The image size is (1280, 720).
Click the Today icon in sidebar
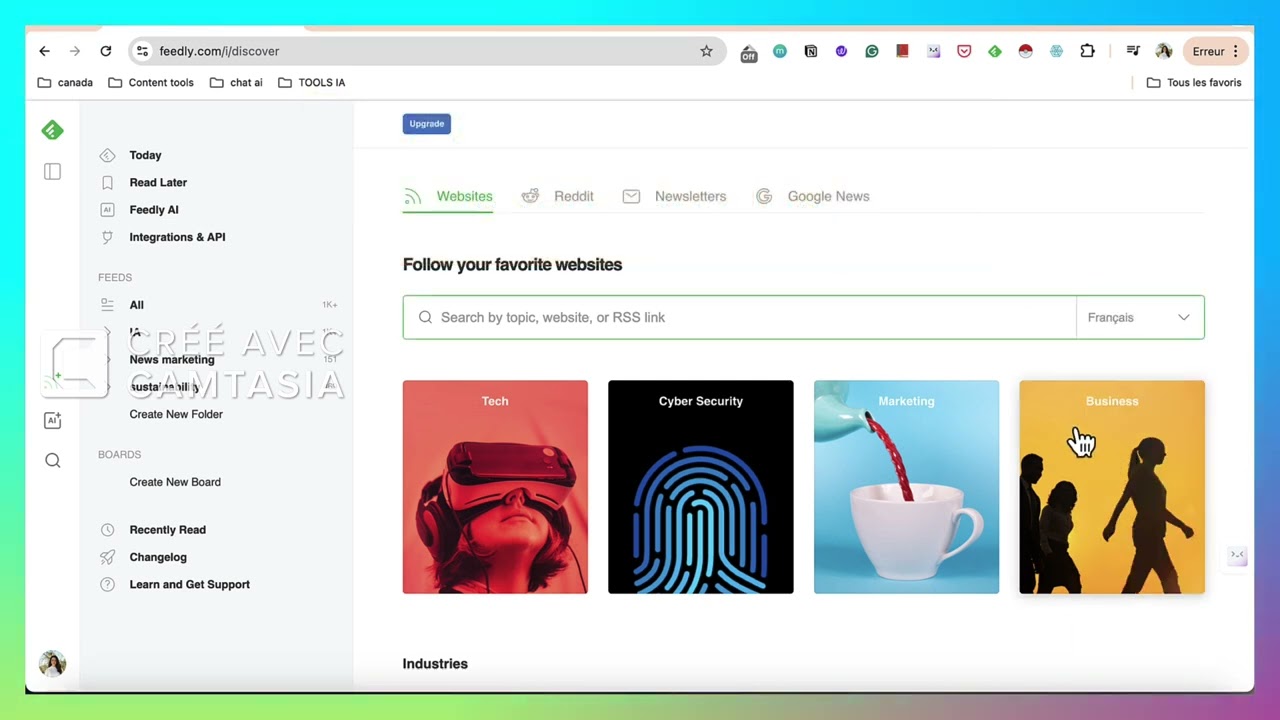pos(107,155)
